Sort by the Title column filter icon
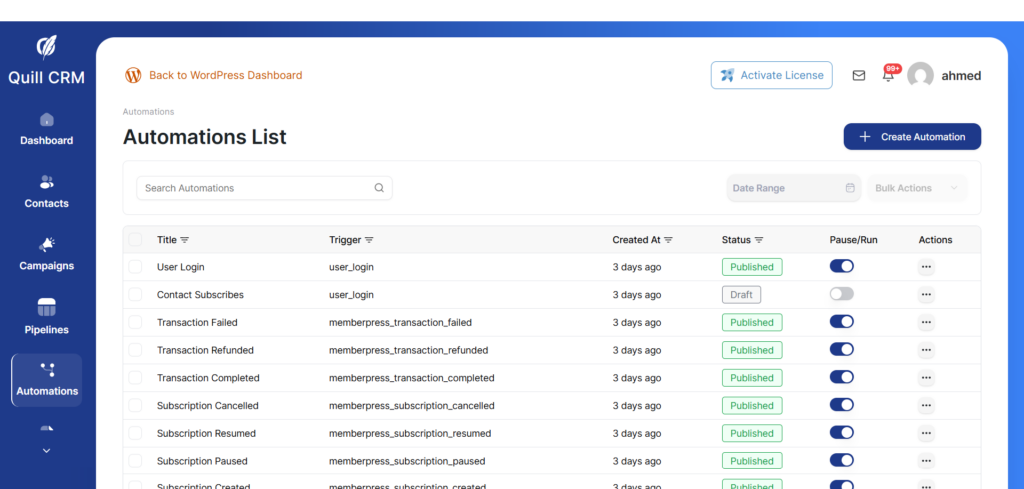Image resolution: width=1024 pixels, height=489 pixels. [185, 240]
